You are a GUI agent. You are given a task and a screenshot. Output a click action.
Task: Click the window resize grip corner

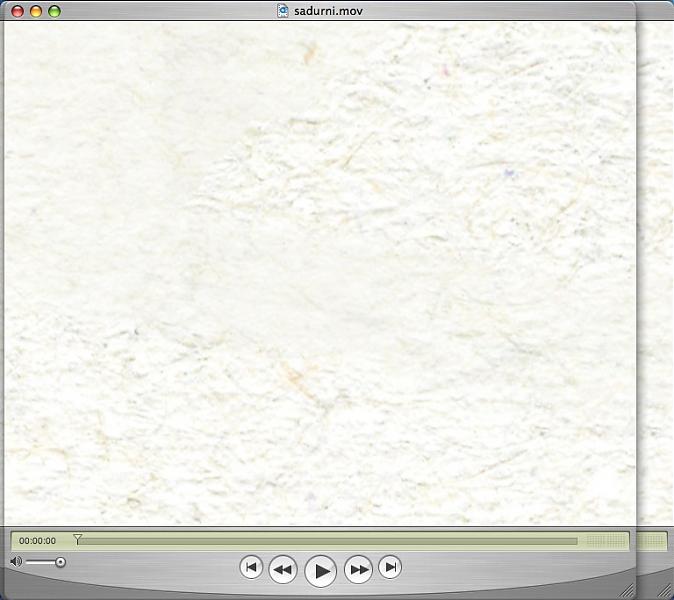[x=628, y=590]
